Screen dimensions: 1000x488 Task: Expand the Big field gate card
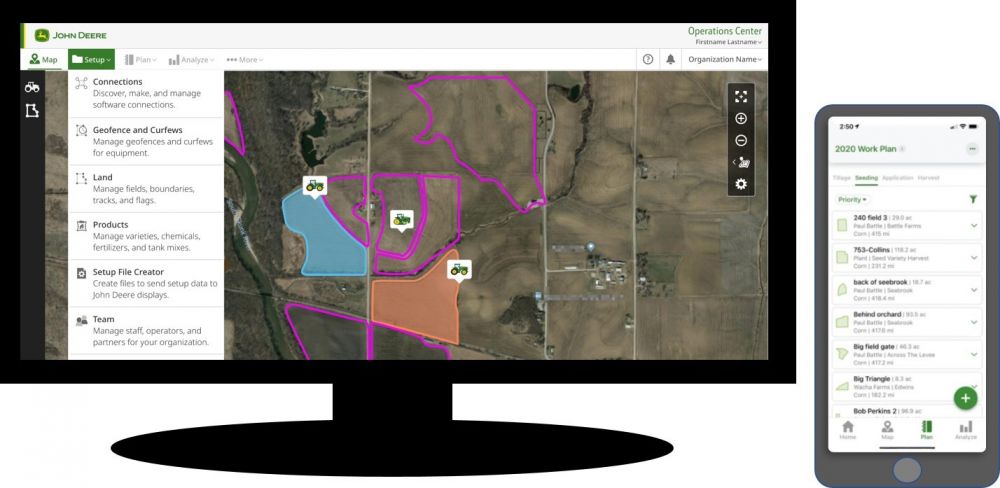point(974,355)
